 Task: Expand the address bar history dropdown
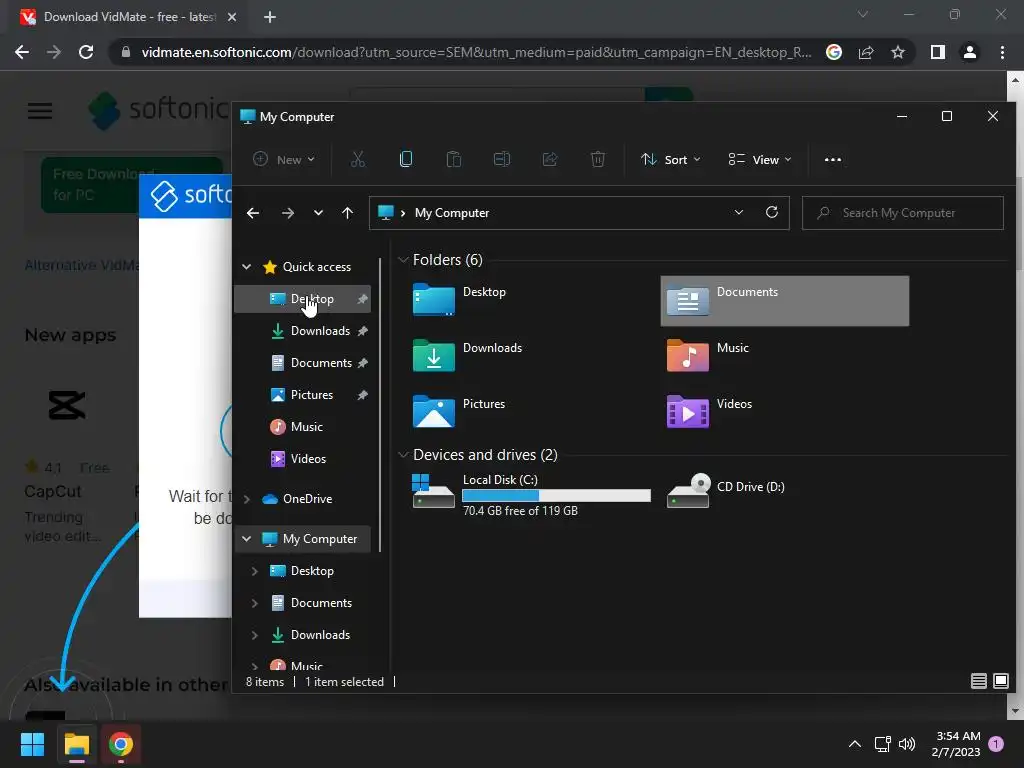pos(739,212)
